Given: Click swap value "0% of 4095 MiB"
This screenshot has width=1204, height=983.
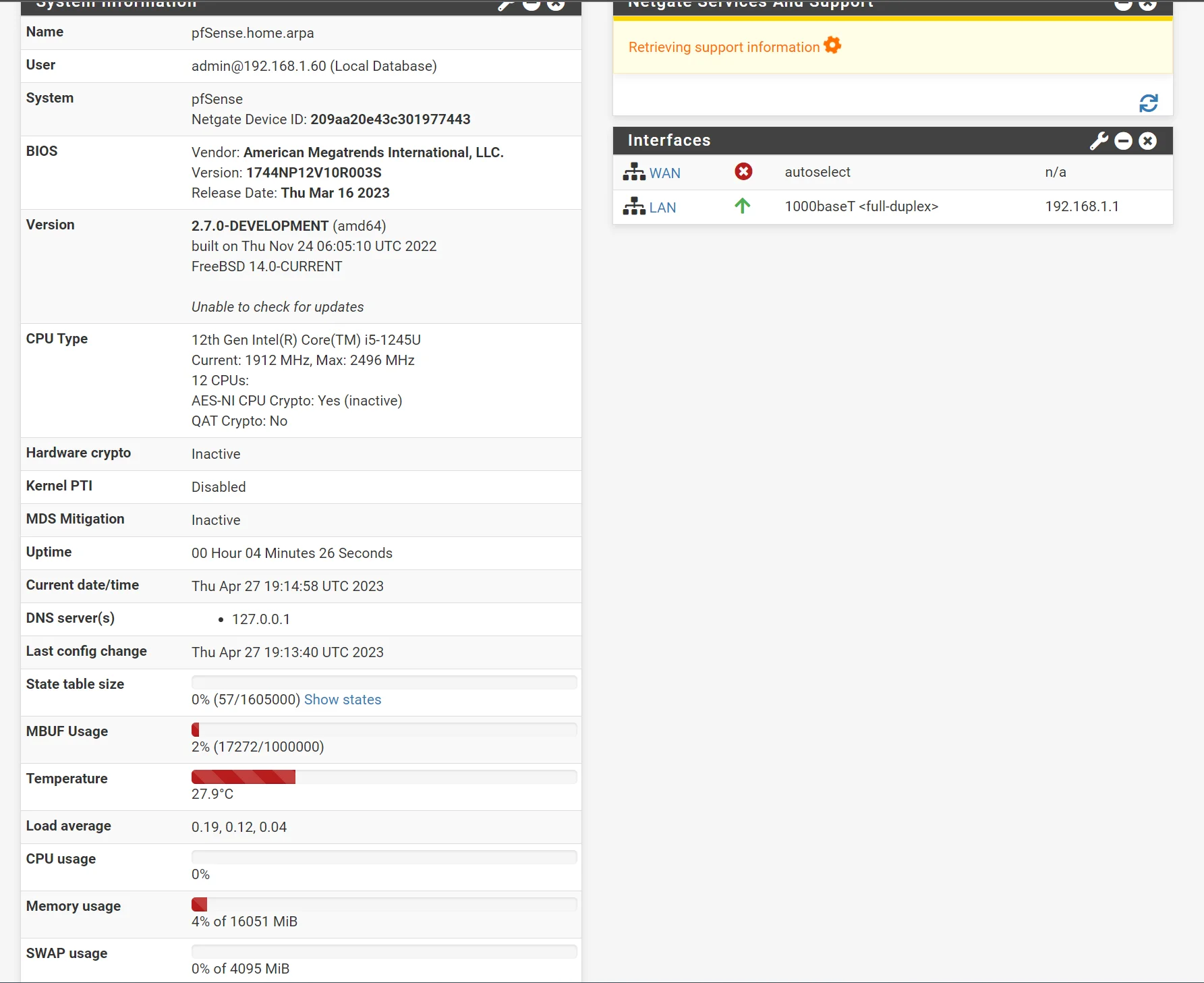Looking at the screenshot, I should coord(241,969).
